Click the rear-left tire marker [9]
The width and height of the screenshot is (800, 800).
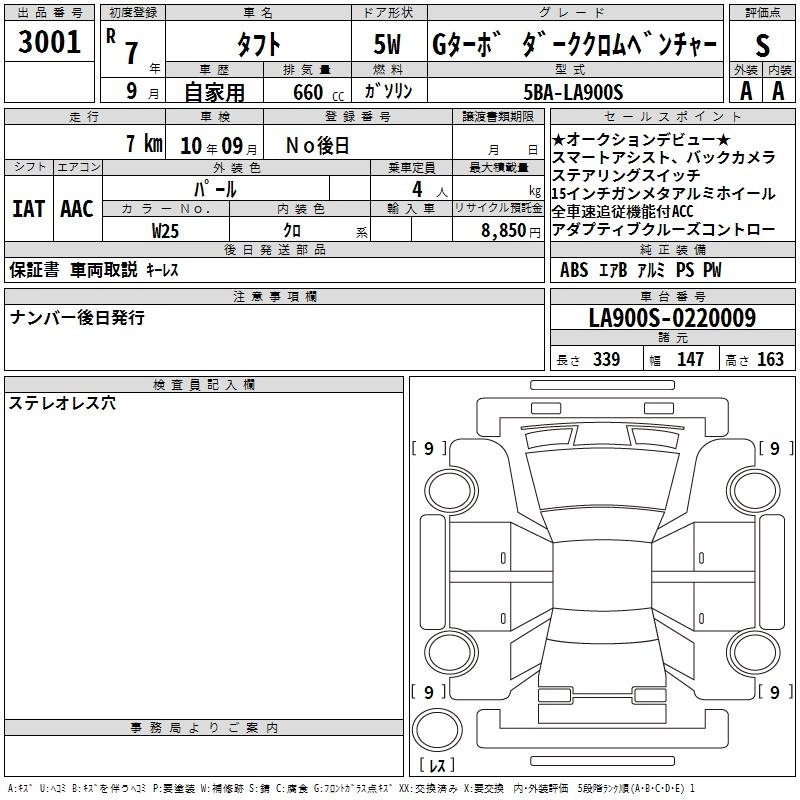(430, 692)
